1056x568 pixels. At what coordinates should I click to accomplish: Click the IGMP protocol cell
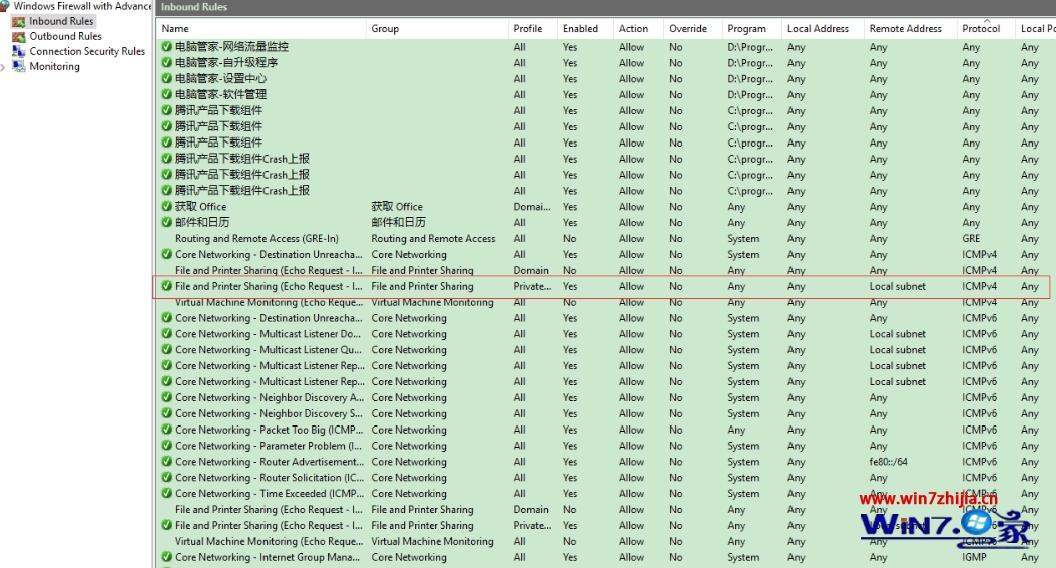[x=974, y=557]
